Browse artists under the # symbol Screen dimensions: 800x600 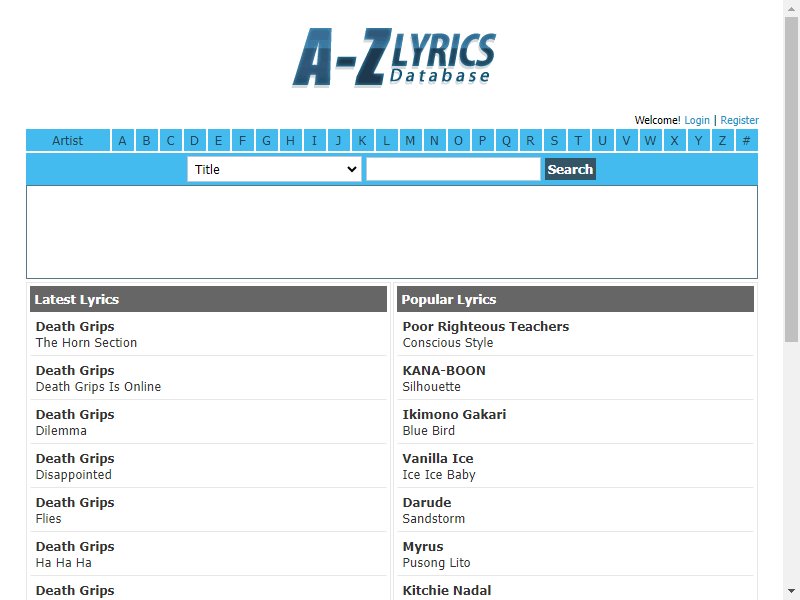pyautogui.click(x=746, y=141)
